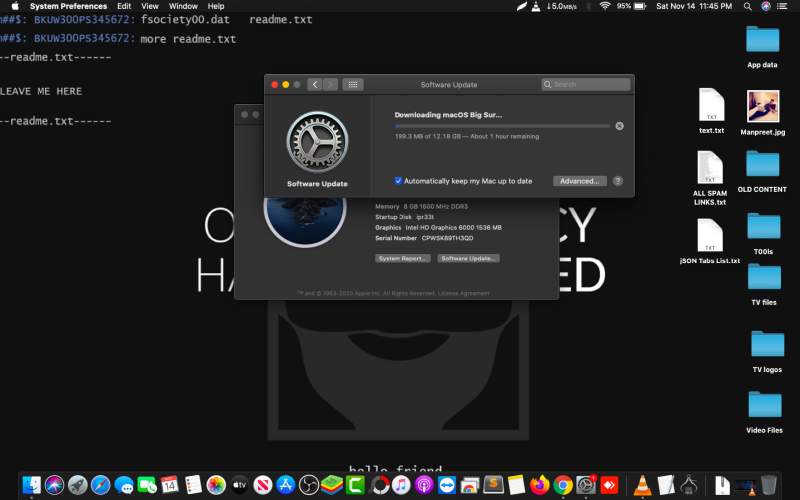This screenshot has width=800, height=500.
Task: Open App Store in the dock
Action: click(x=285, y=485)
